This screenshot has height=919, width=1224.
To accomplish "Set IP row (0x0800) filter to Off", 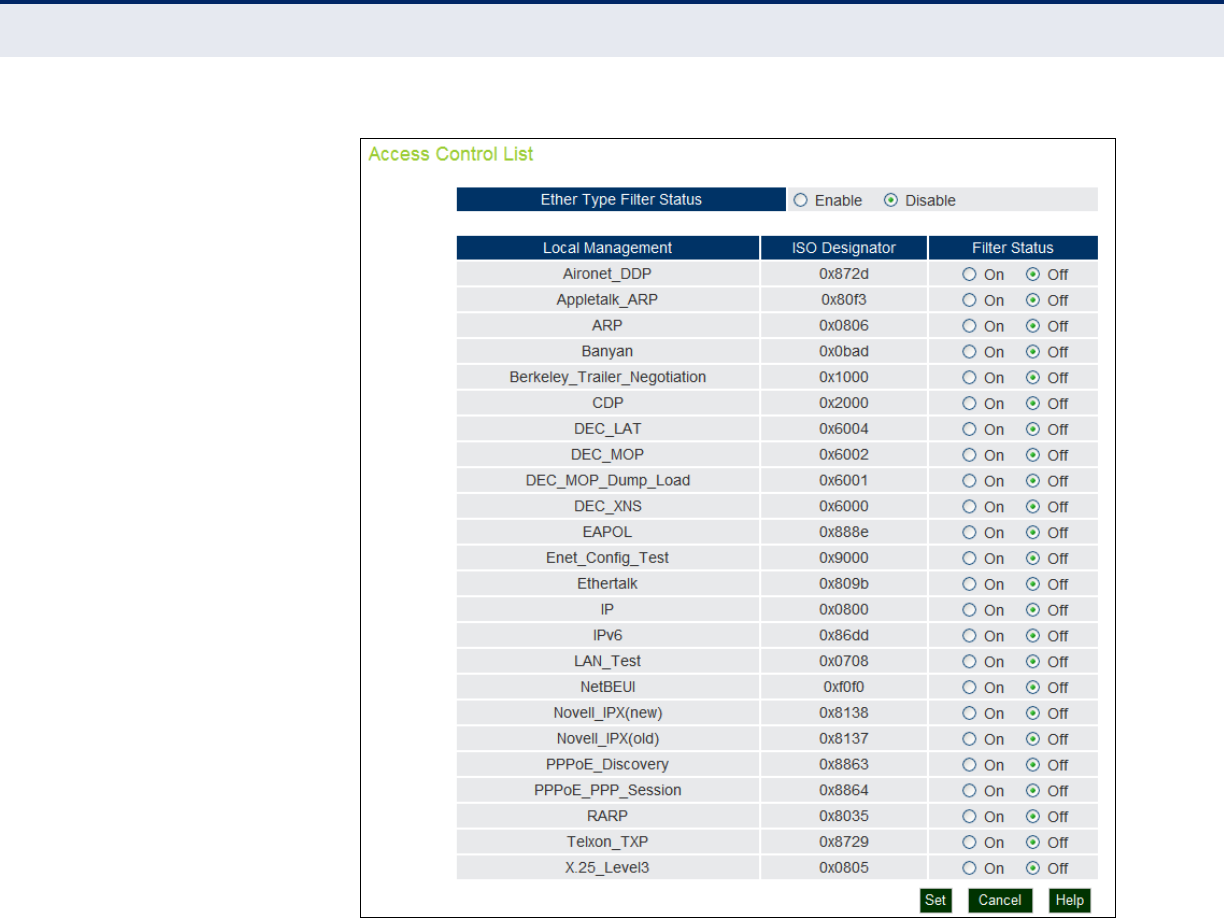I will point(1033,610).
